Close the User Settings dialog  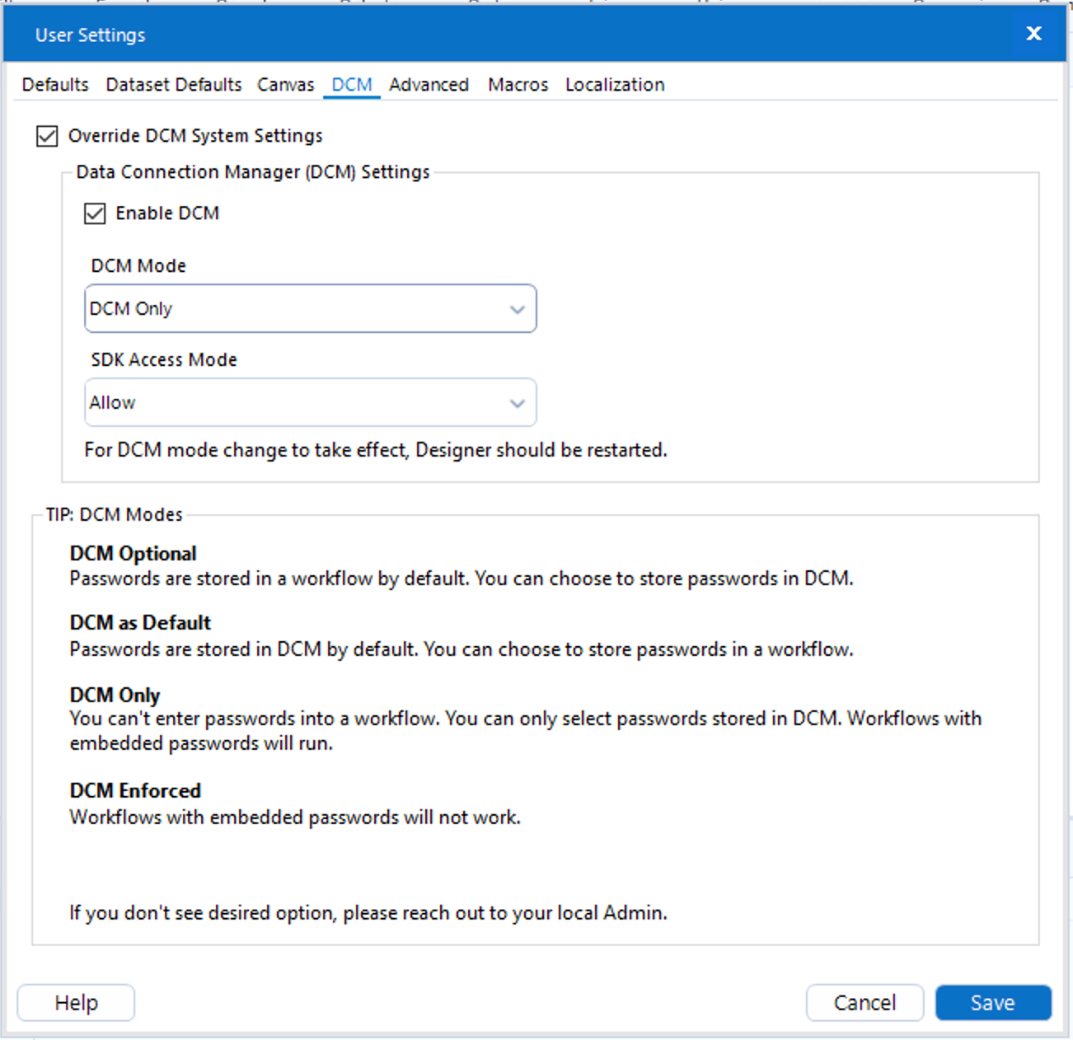(1033, 33)
